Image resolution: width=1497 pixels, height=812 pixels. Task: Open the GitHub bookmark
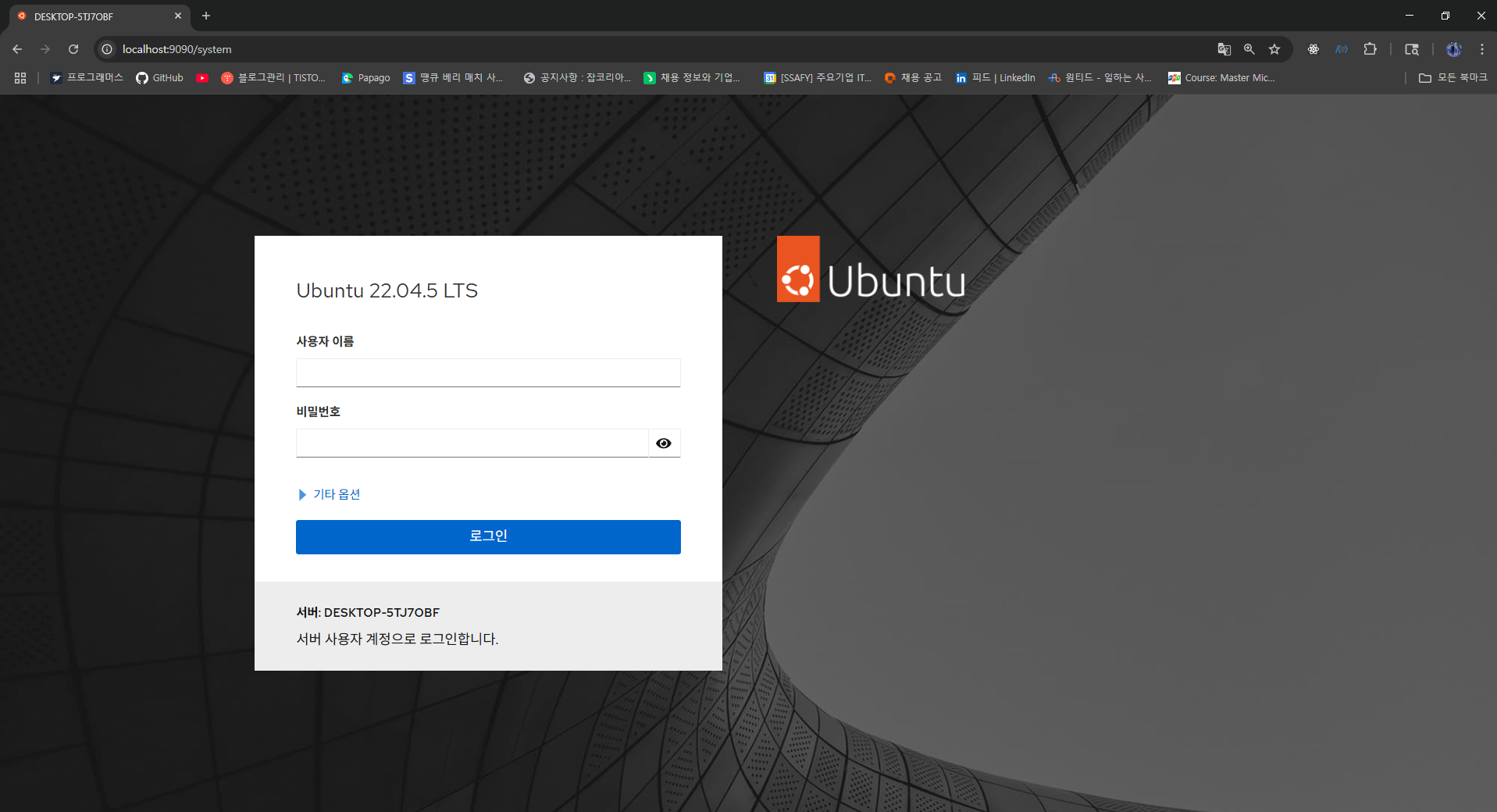(159, 78)
